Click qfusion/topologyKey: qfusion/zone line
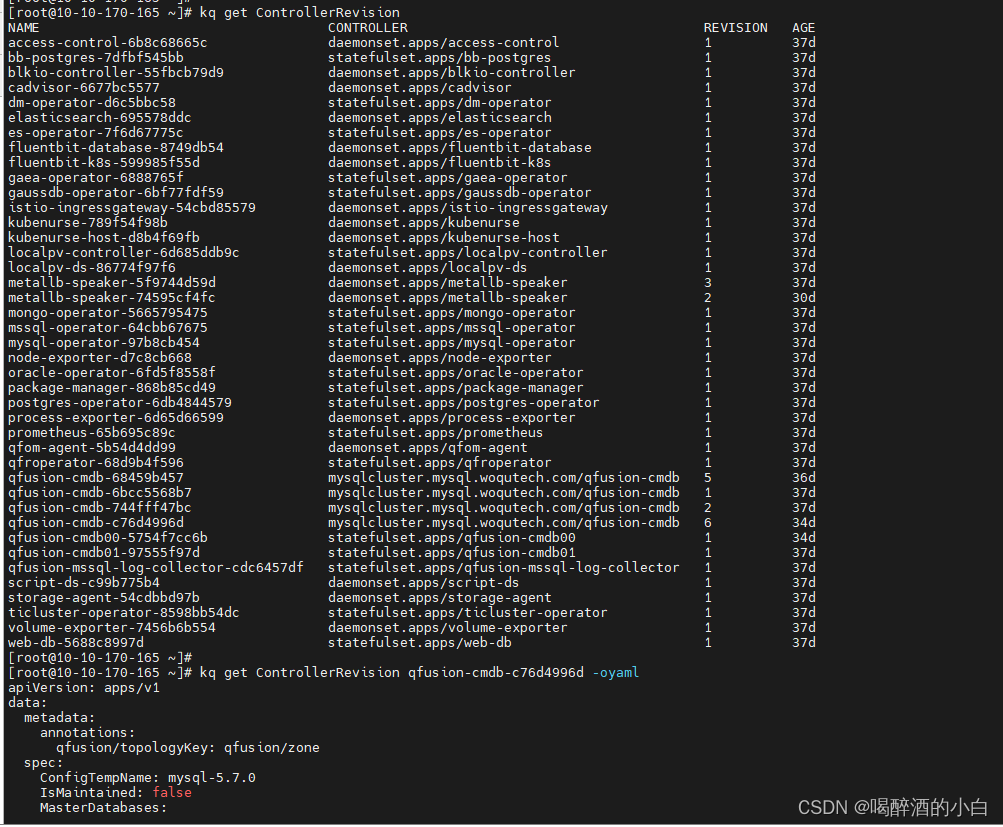This screenshot has height=827, width=1003. 187,748
